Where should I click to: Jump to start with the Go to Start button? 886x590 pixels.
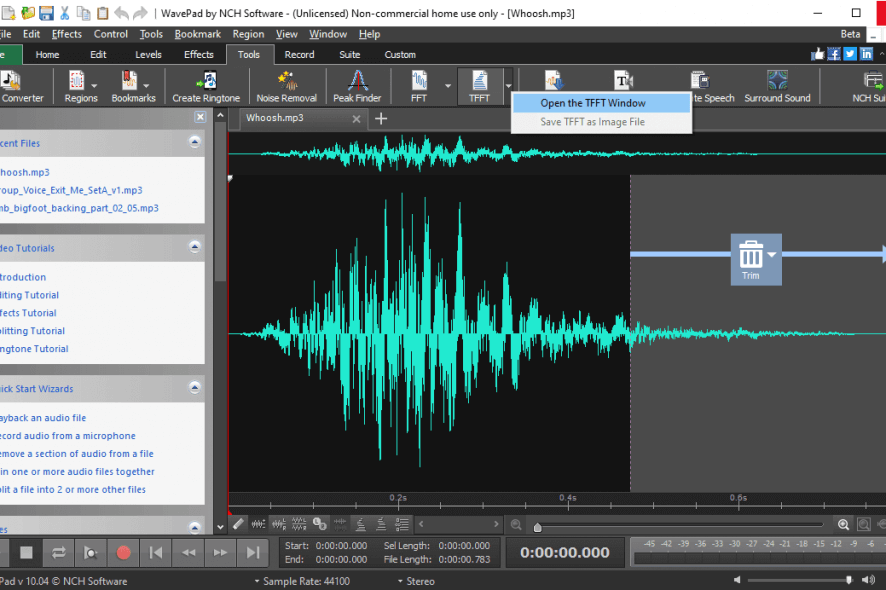[156, 552]
